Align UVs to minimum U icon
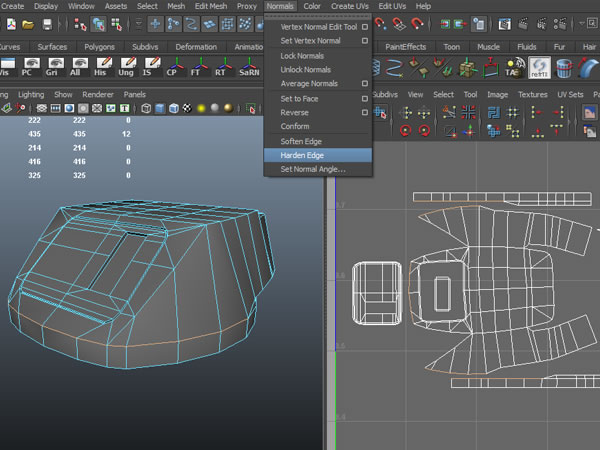600x450 pixels. 537,113
